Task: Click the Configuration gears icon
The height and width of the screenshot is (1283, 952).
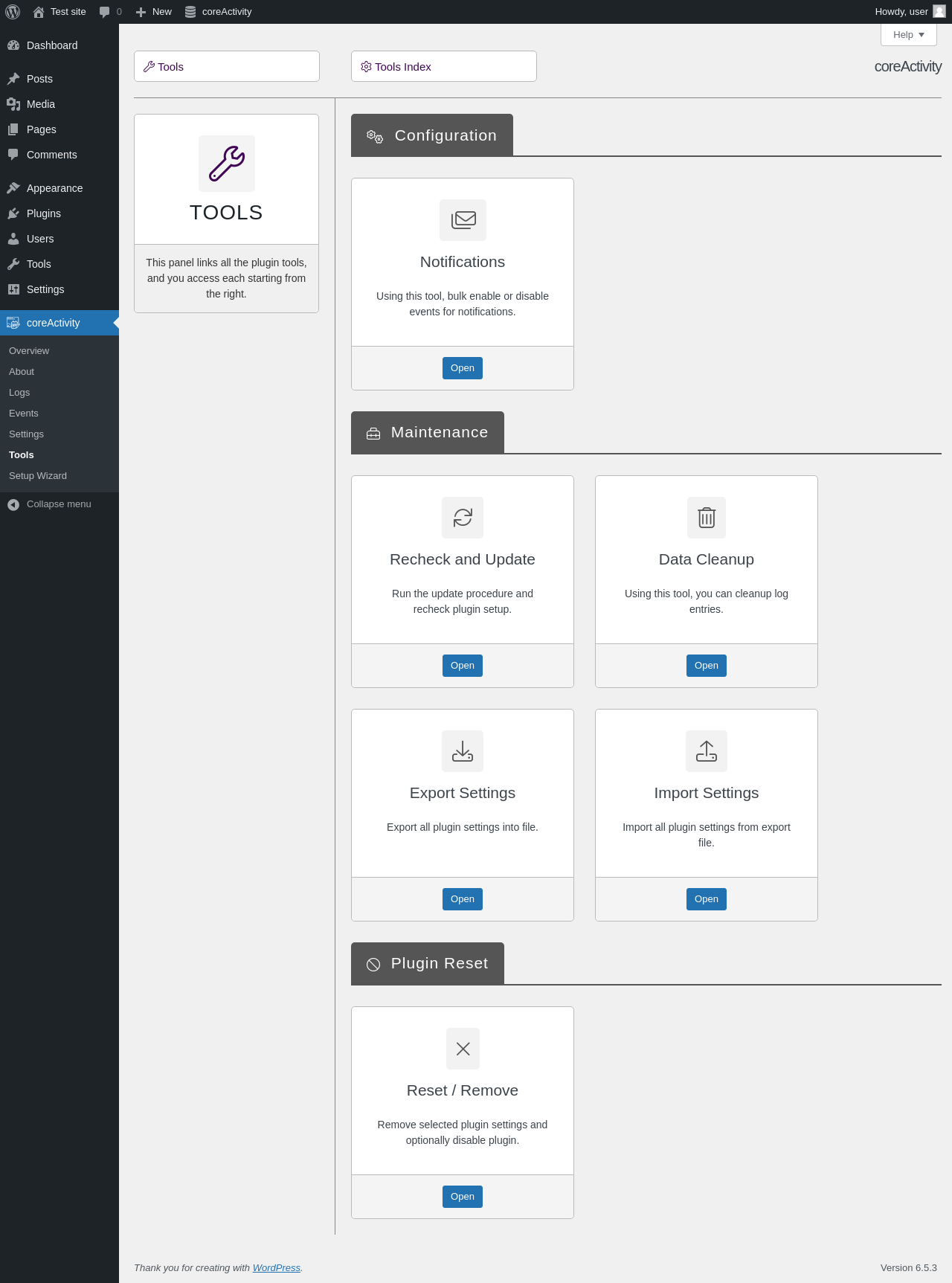Action: point(375,136)
